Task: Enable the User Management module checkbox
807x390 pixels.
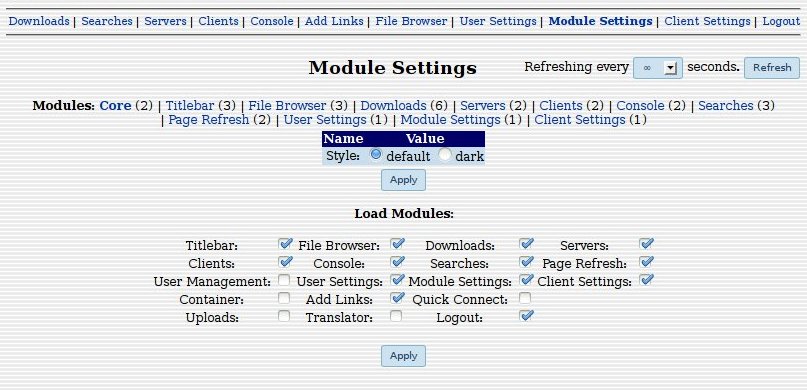Action: 284,280
